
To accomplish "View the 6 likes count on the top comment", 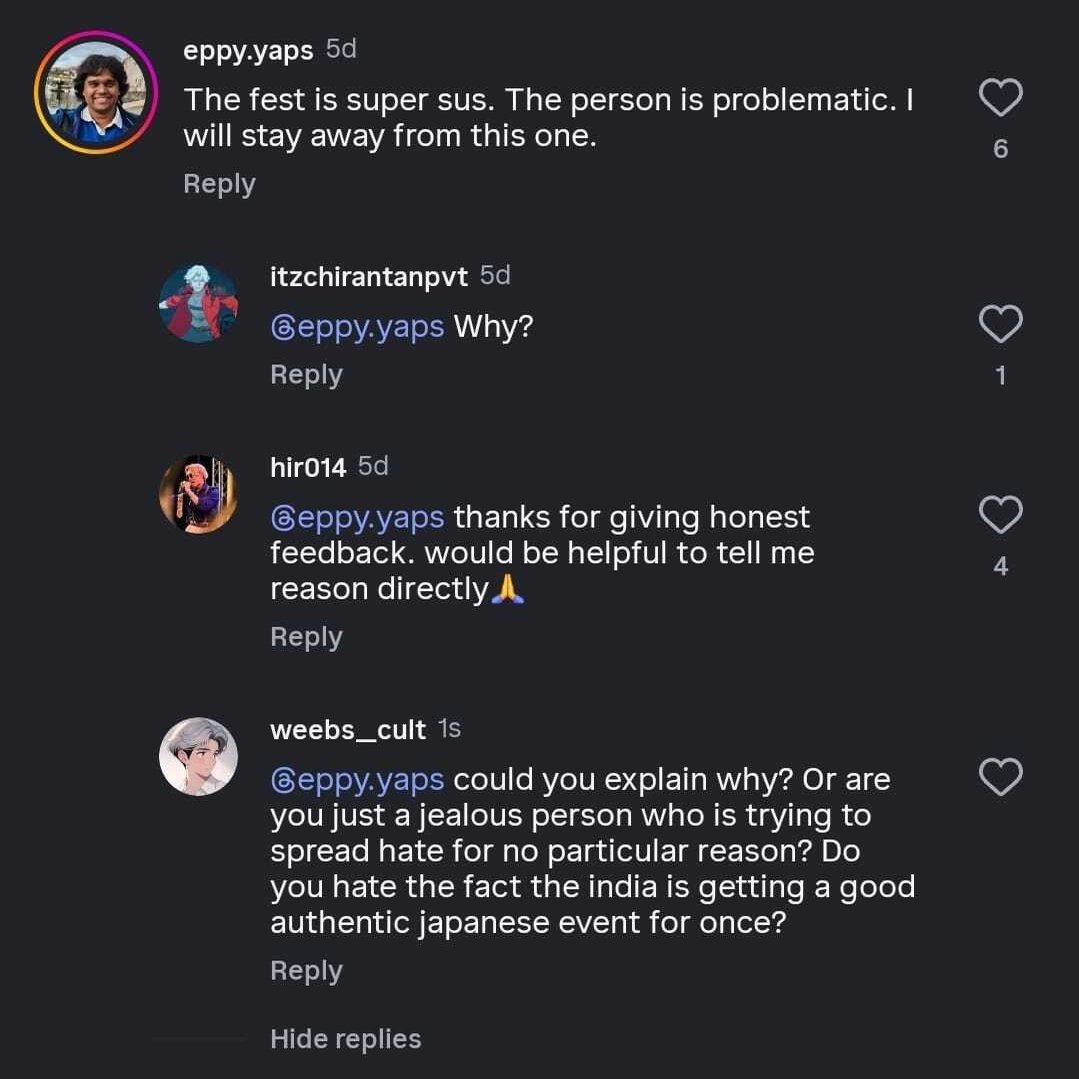I will point(1000,149).
